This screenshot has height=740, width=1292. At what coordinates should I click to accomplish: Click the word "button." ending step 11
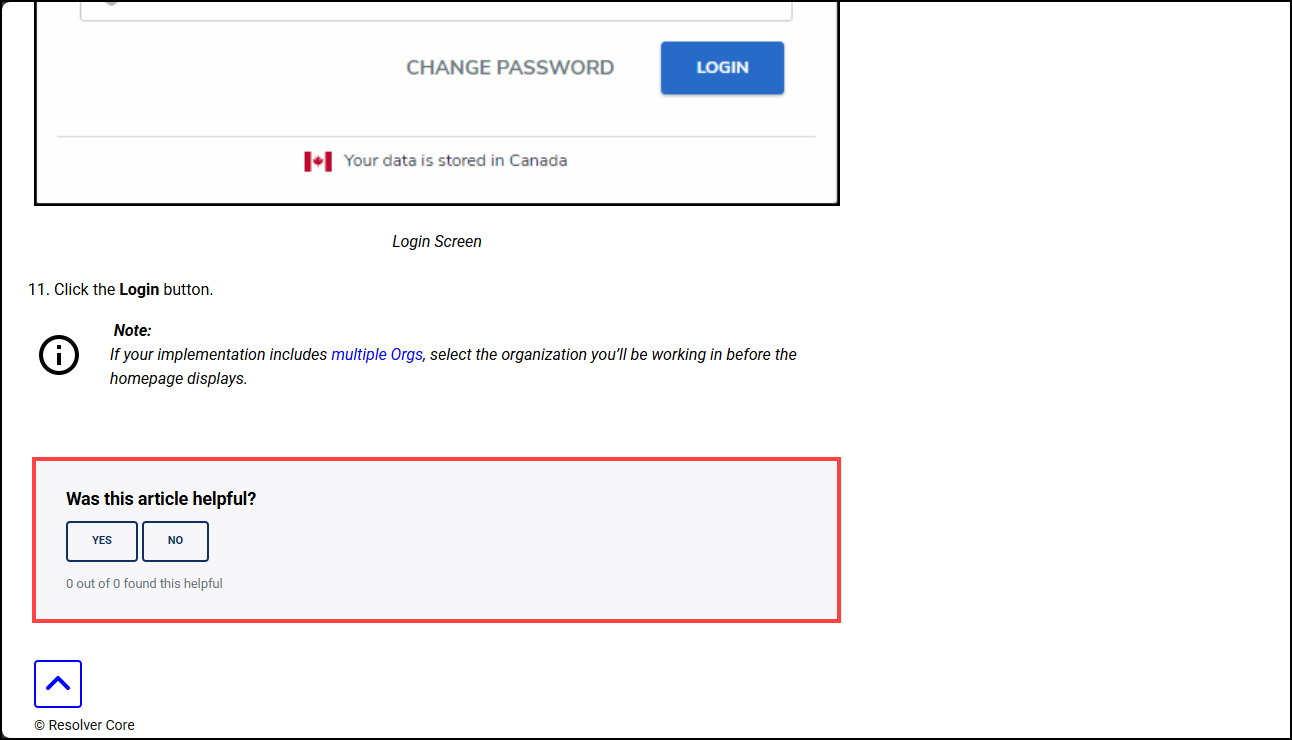188,290
